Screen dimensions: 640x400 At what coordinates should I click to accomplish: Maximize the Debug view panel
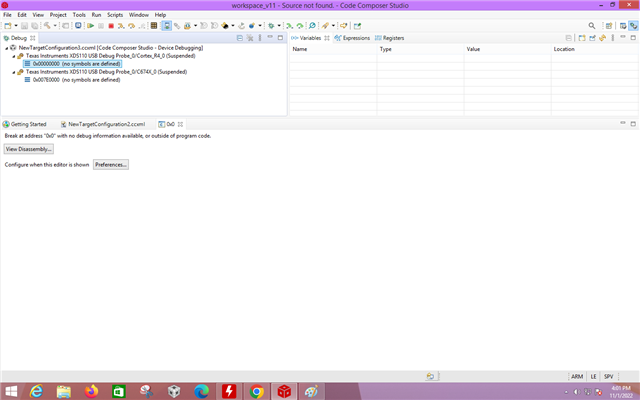click(280, 38)
